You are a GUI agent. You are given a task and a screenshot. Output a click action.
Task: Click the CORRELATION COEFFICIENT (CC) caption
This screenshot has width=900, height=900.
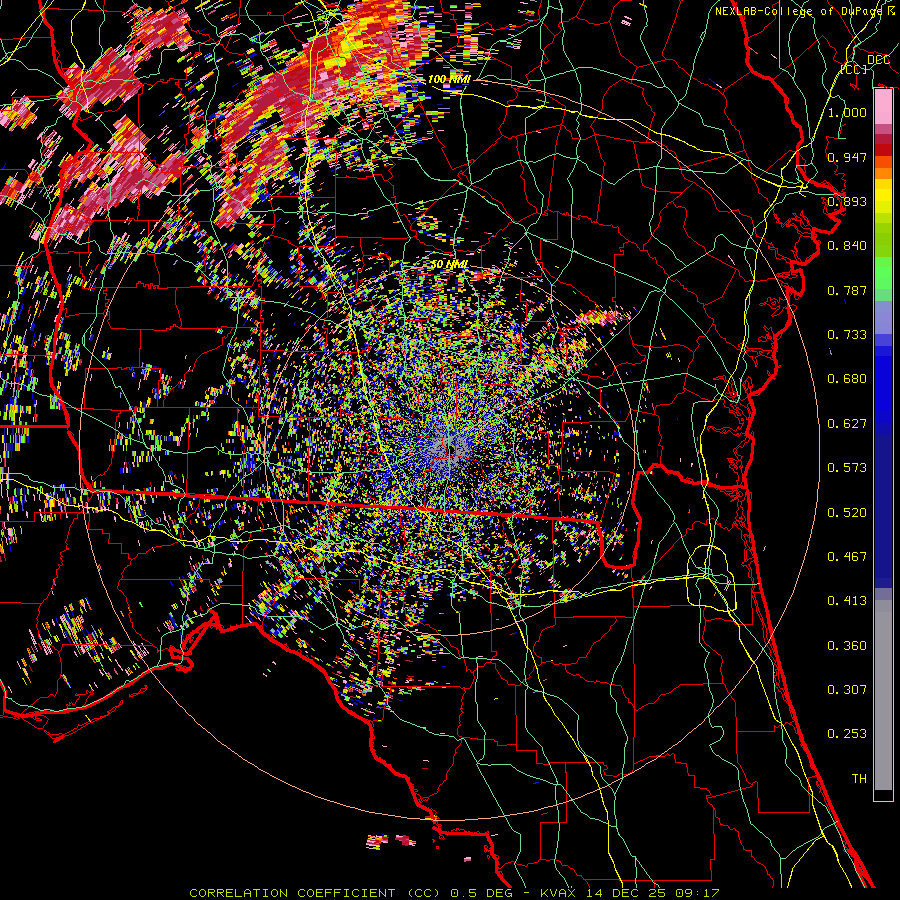[x=315, y=893]
